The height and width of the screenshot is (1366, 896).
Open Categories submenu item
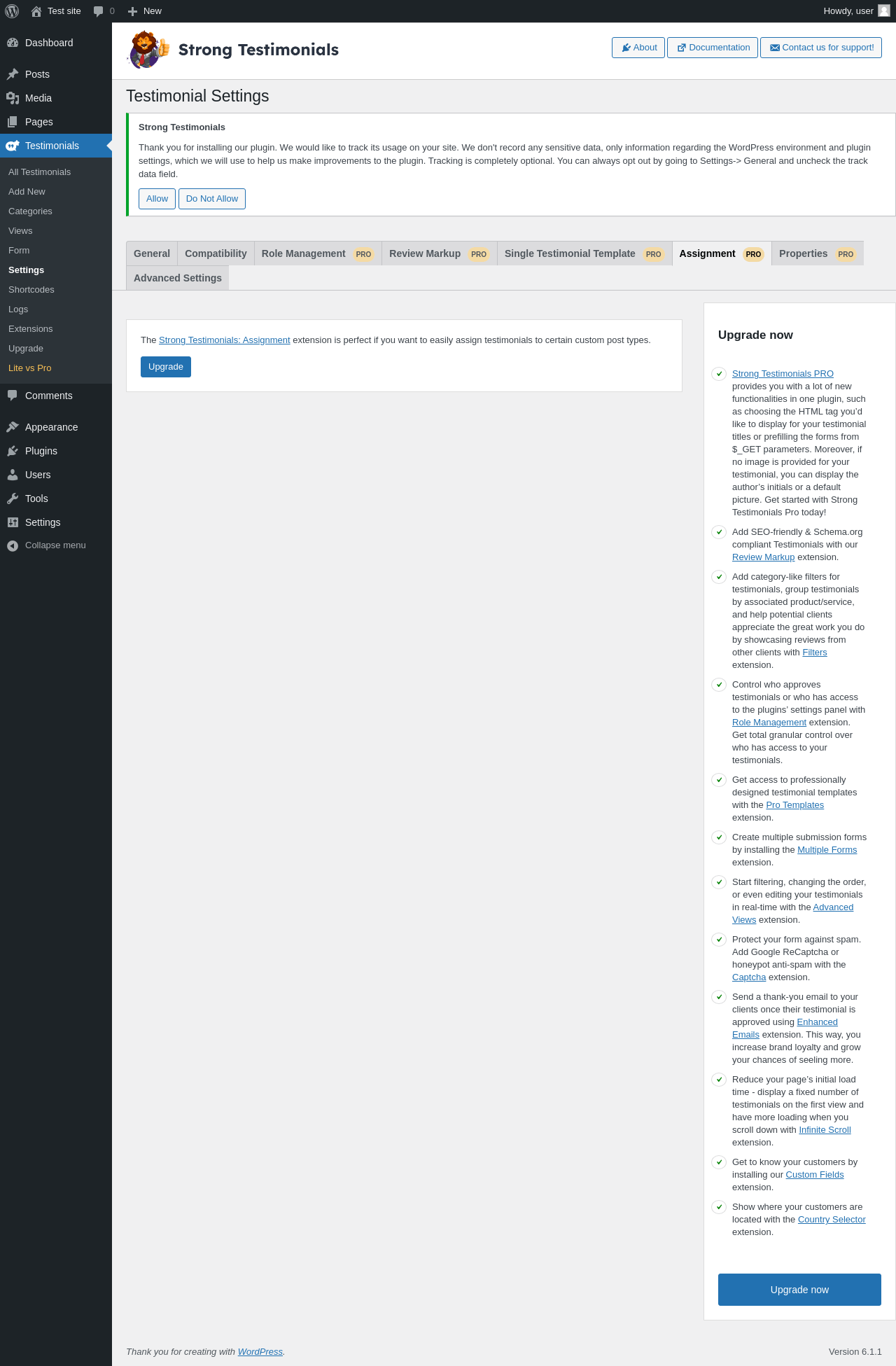coord(30,211)
